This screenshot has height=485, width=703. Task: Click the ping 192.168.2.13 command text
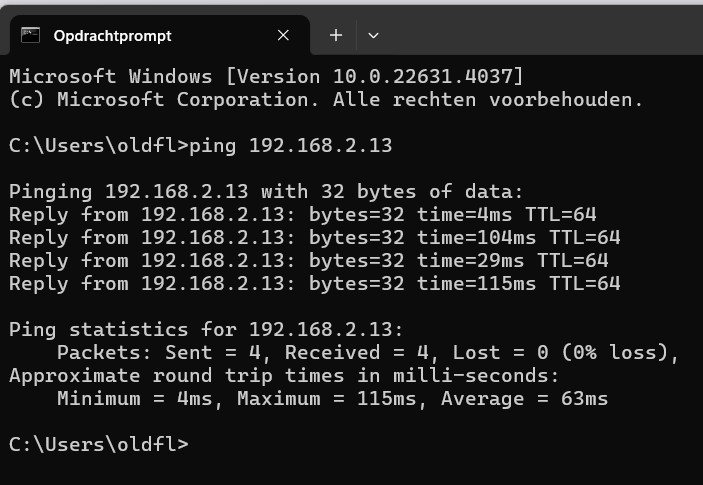(x=291, y=146)
